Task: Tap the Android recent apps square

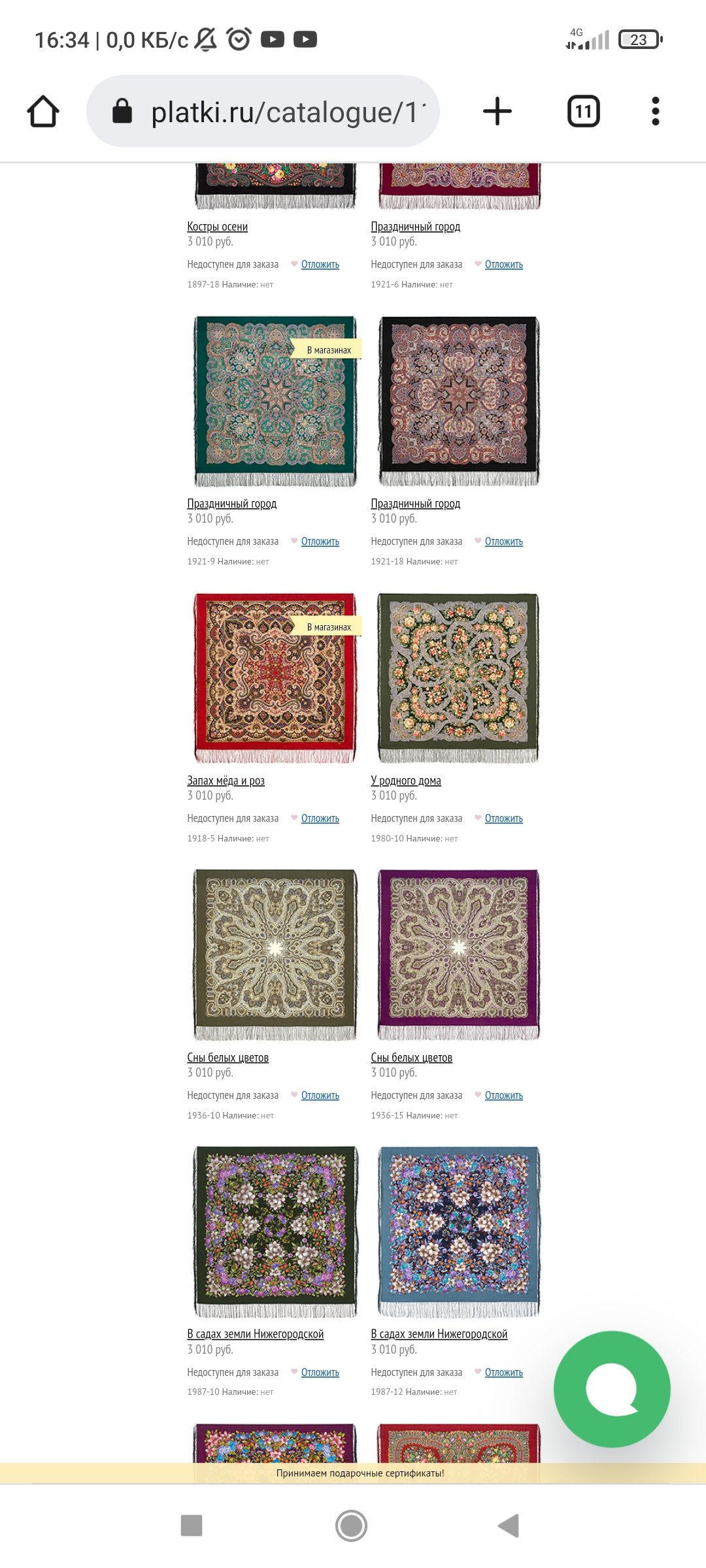Action: coord(192,1526)
